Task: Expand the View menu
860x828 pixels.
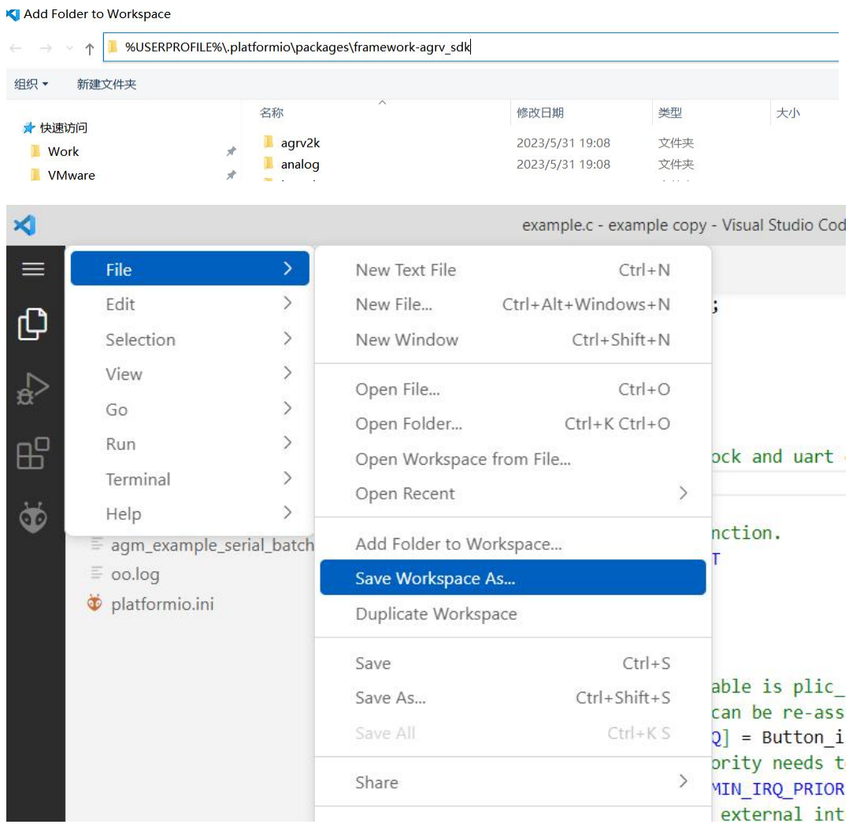Action: click(190, 373)
